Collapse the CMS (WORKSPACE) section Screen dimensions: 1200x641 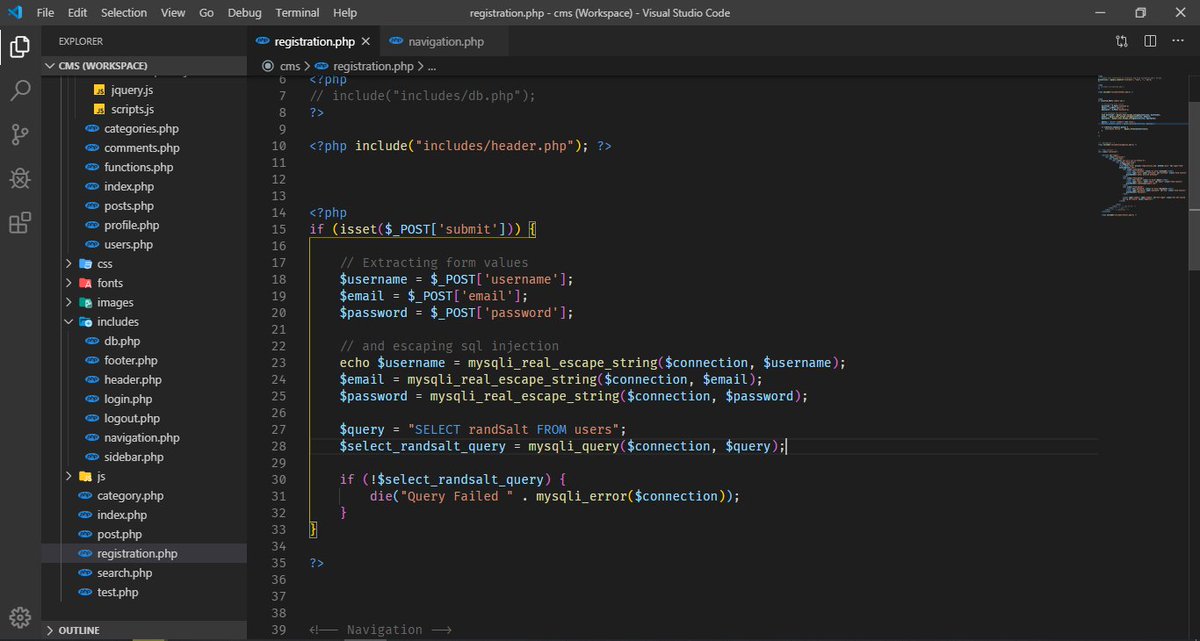[144, 66]
